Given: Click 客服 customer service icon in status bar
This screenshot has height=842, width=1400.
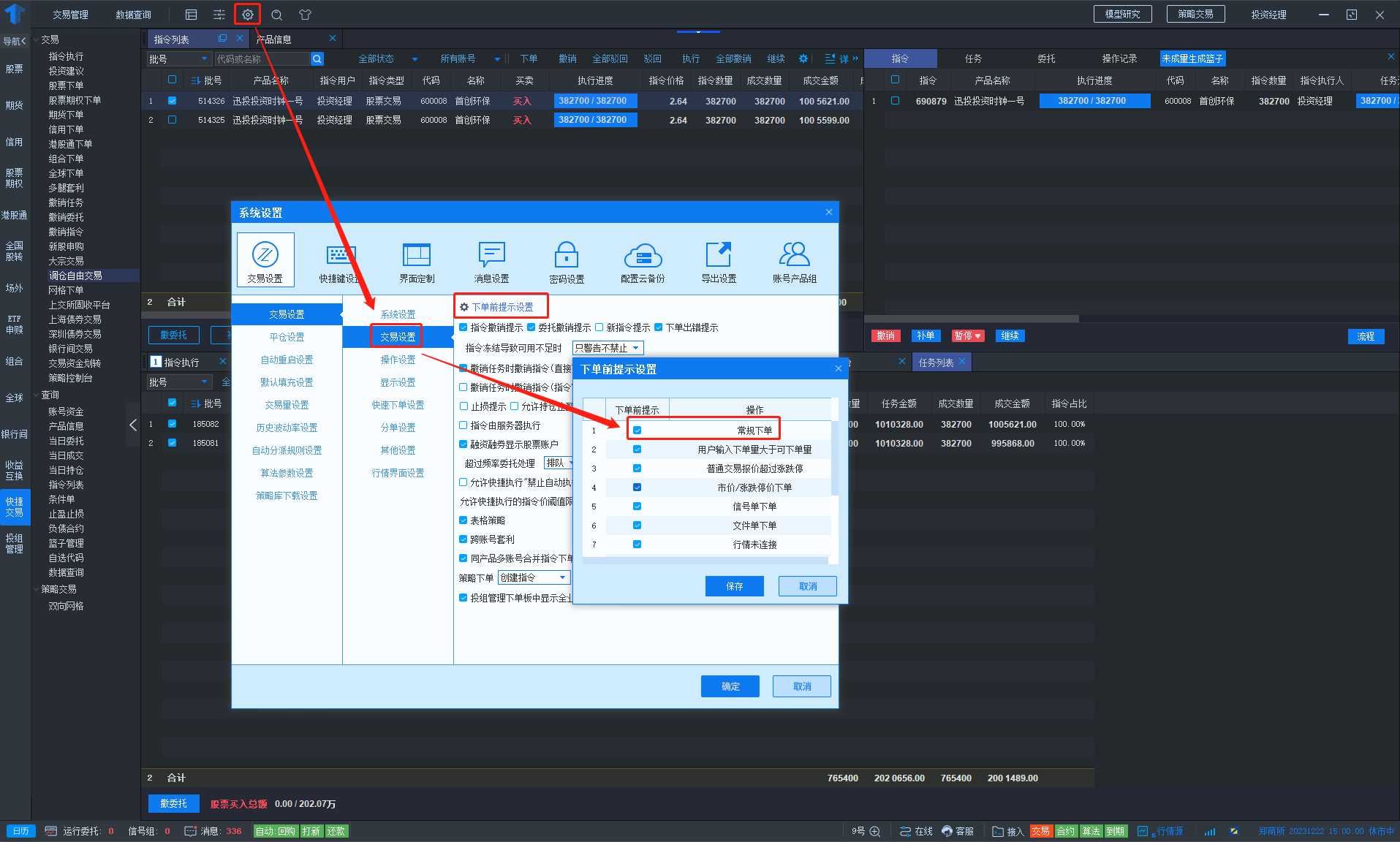Looking at the screenshot, I should 947,831.
